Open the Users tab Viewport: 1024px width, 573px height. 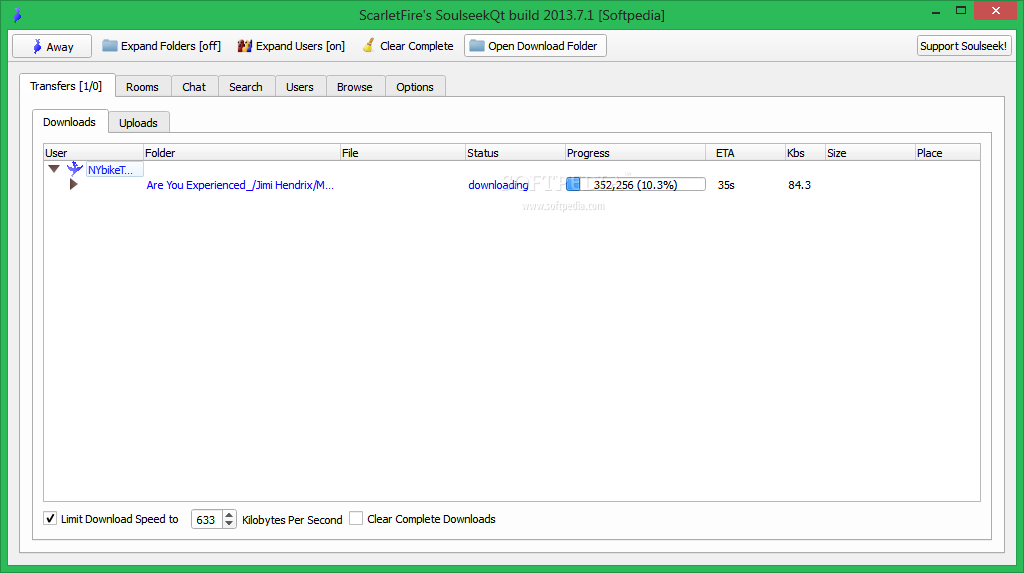(x=300, y=87)
